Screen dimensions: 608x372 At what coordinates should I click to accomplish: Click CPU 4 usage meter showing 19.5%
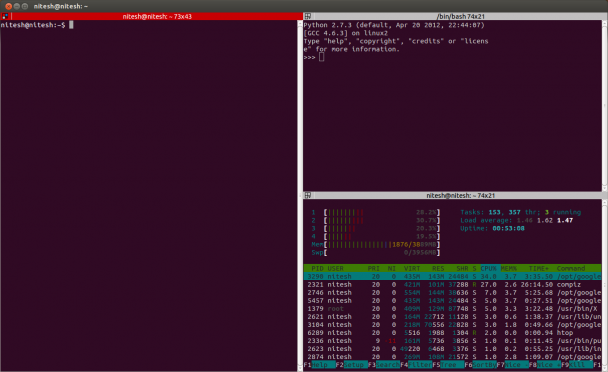pyautogui.click(x=375, y=236)
